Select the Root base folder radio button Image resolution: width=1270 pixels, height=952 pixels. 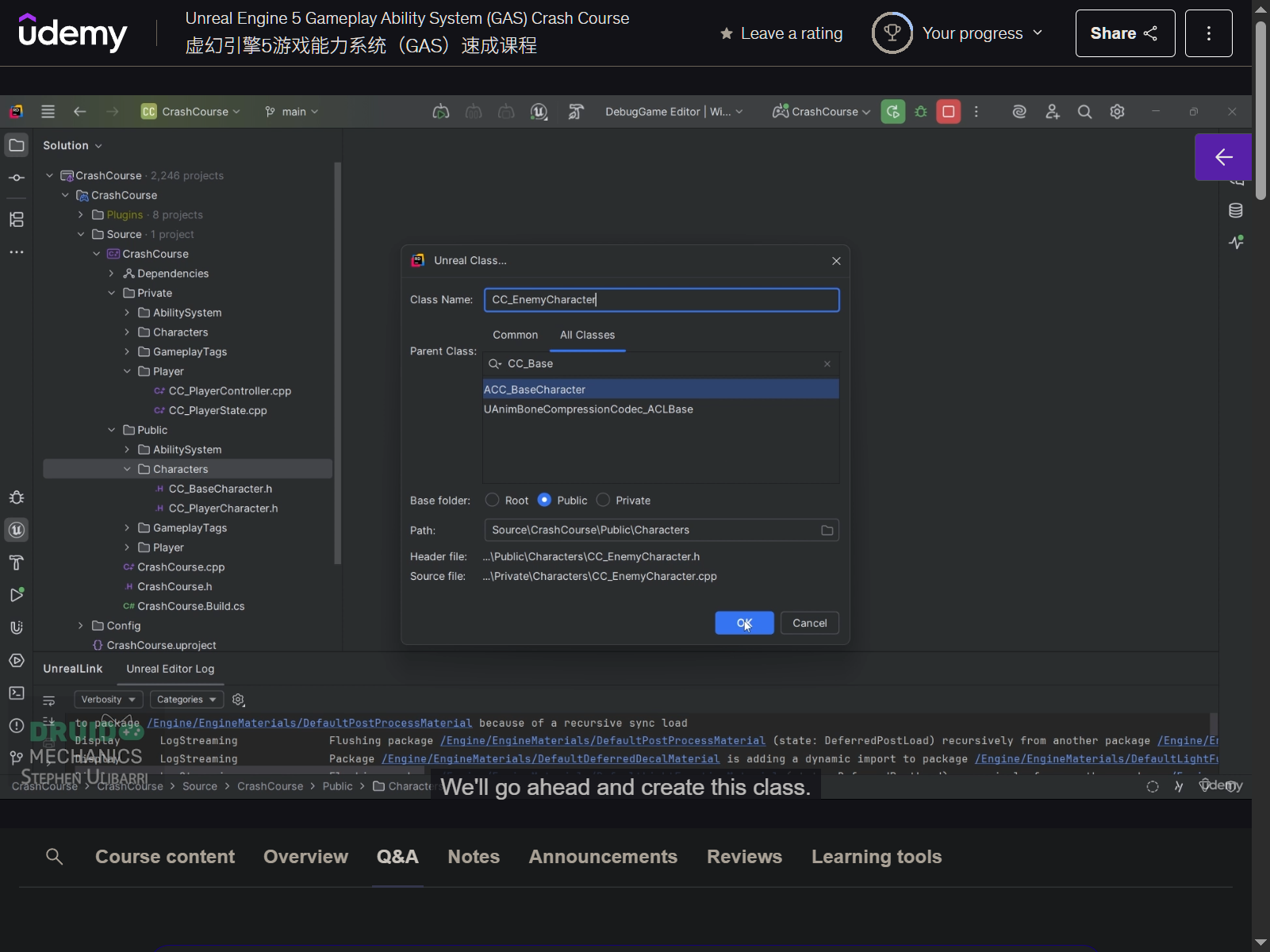[x=493, y=500]
